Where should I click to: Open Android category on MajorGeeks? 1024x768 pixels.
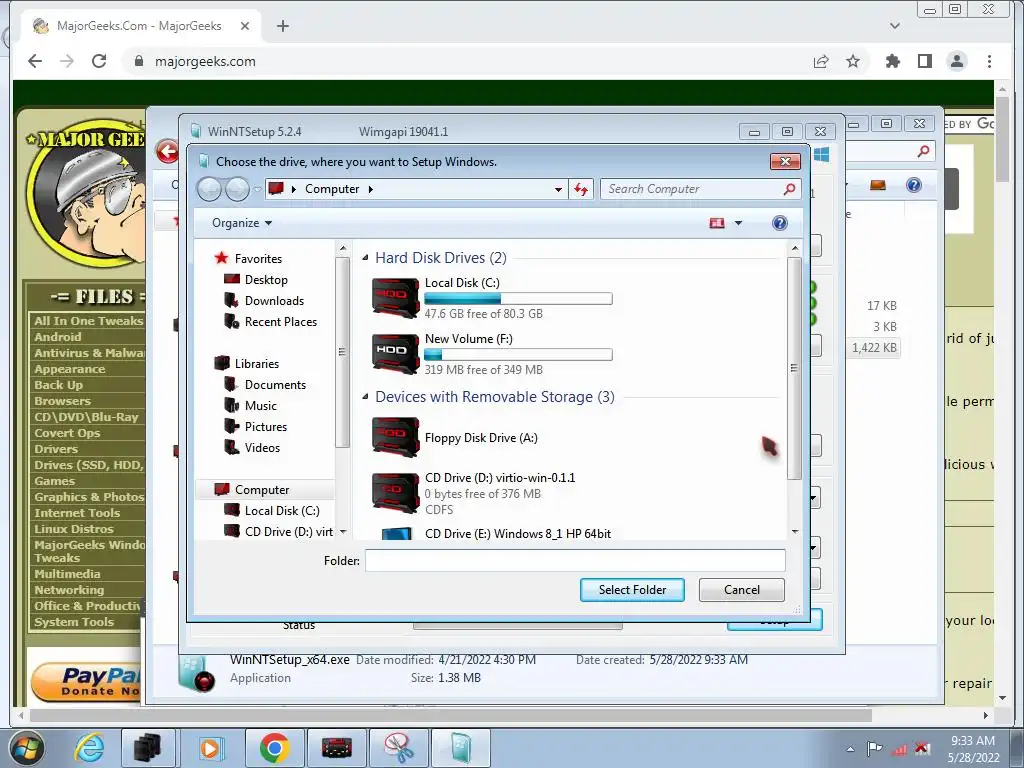coord(57,337)
